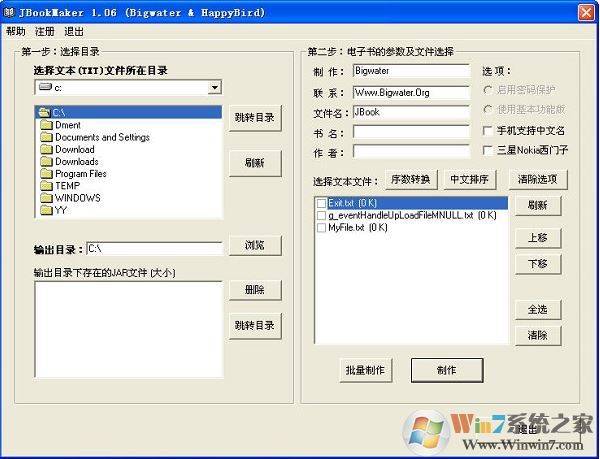This screenshot has width=600, height=459.
Task: Click the output JAR files list box
Action: pyautogui.click(x=129, y=329)
